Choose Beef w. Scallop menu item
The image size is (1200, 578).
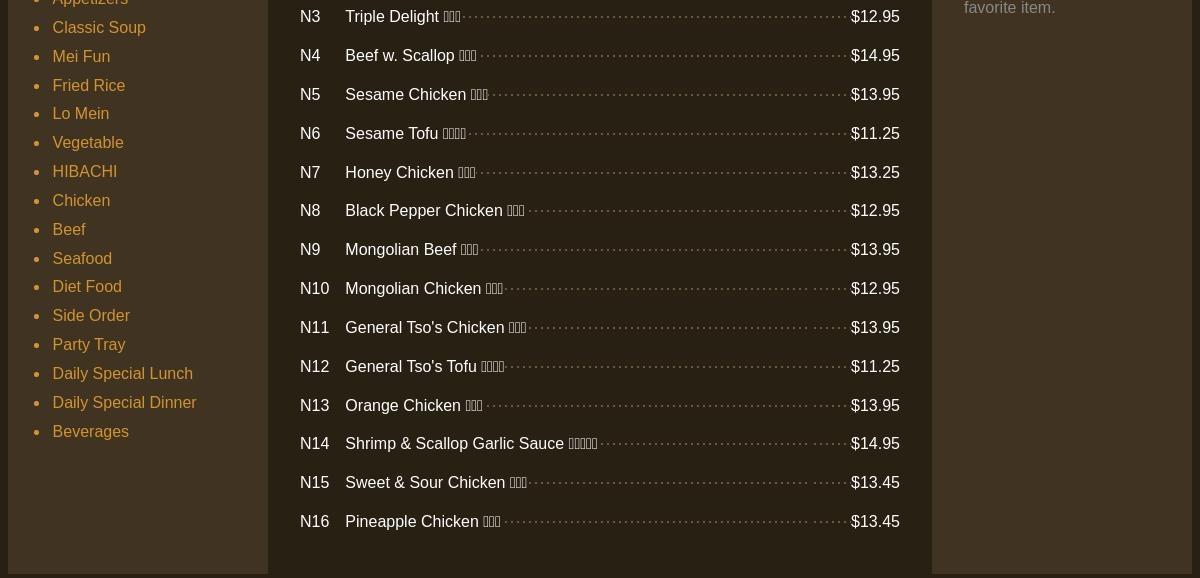point(399,56)
